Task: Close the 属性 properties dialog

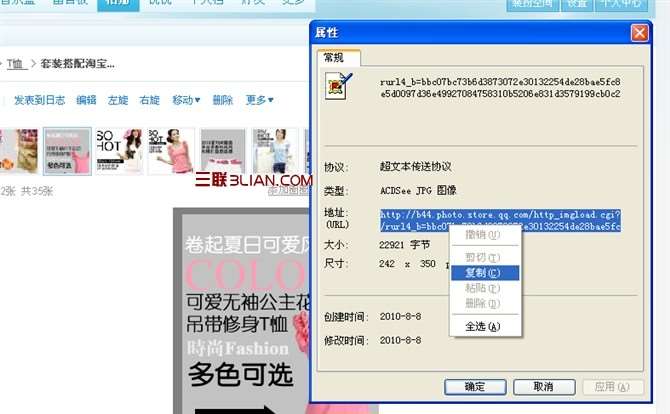Action: (639, 32)
